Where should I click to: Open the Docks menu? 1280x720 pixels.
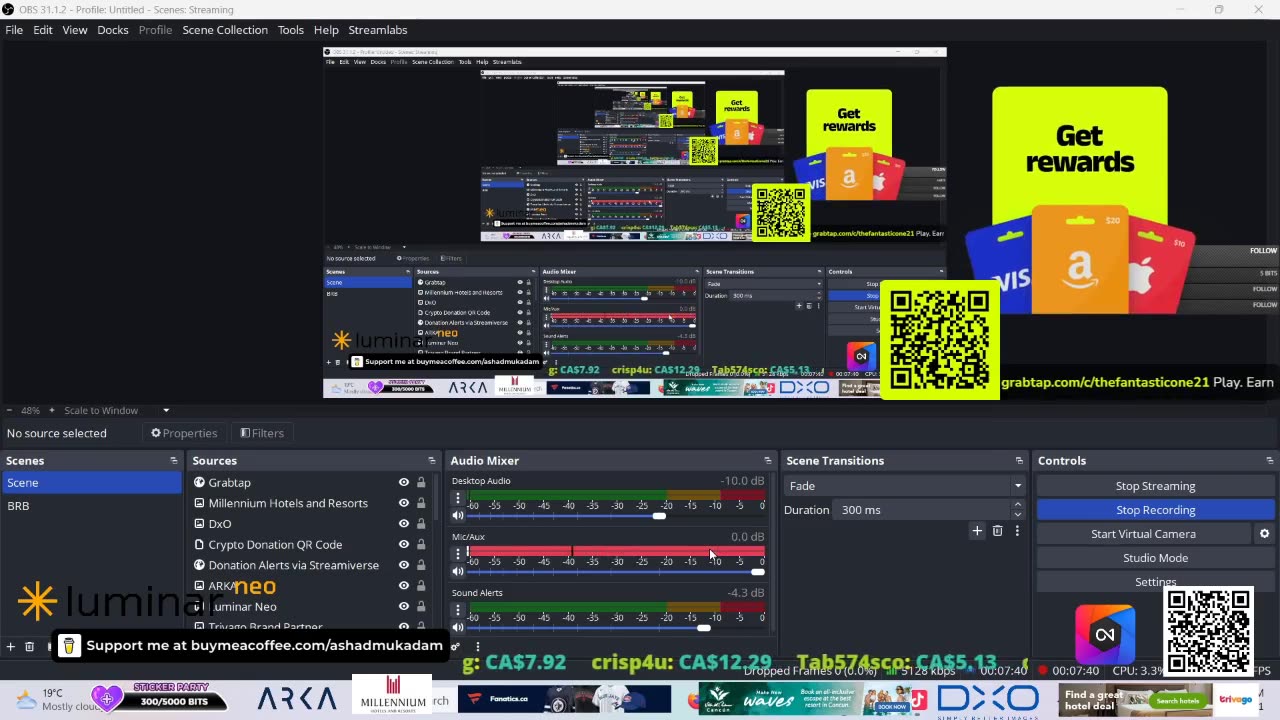point(113,30)
